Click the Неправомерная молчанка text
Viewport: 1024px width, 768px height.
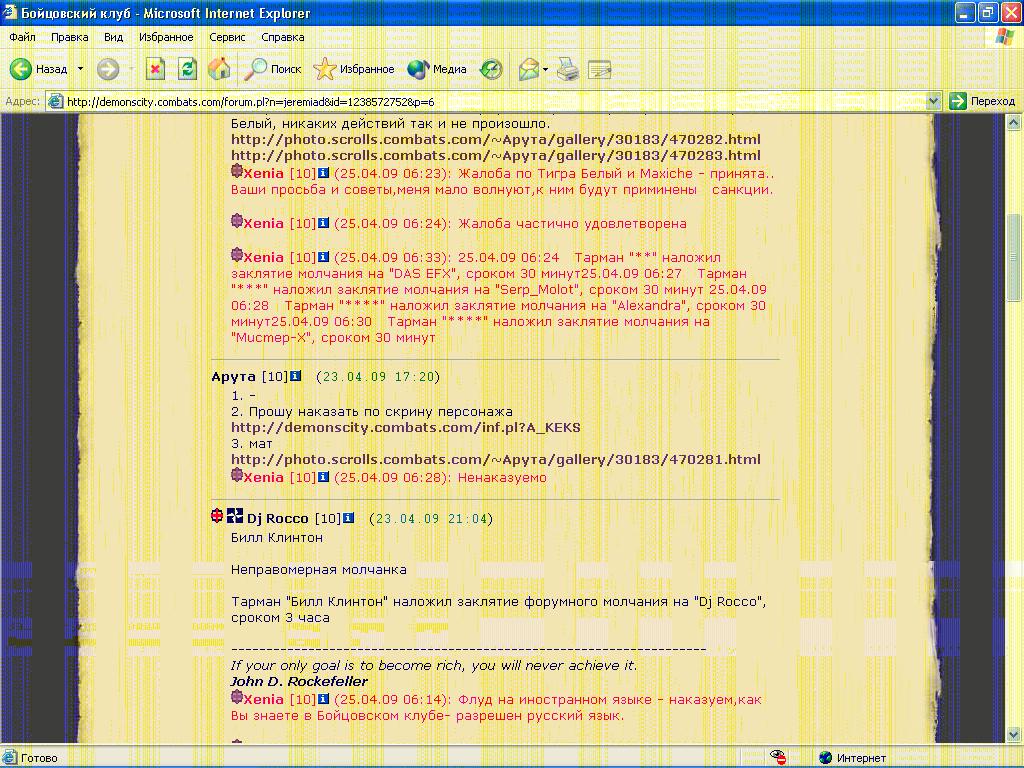319,569
